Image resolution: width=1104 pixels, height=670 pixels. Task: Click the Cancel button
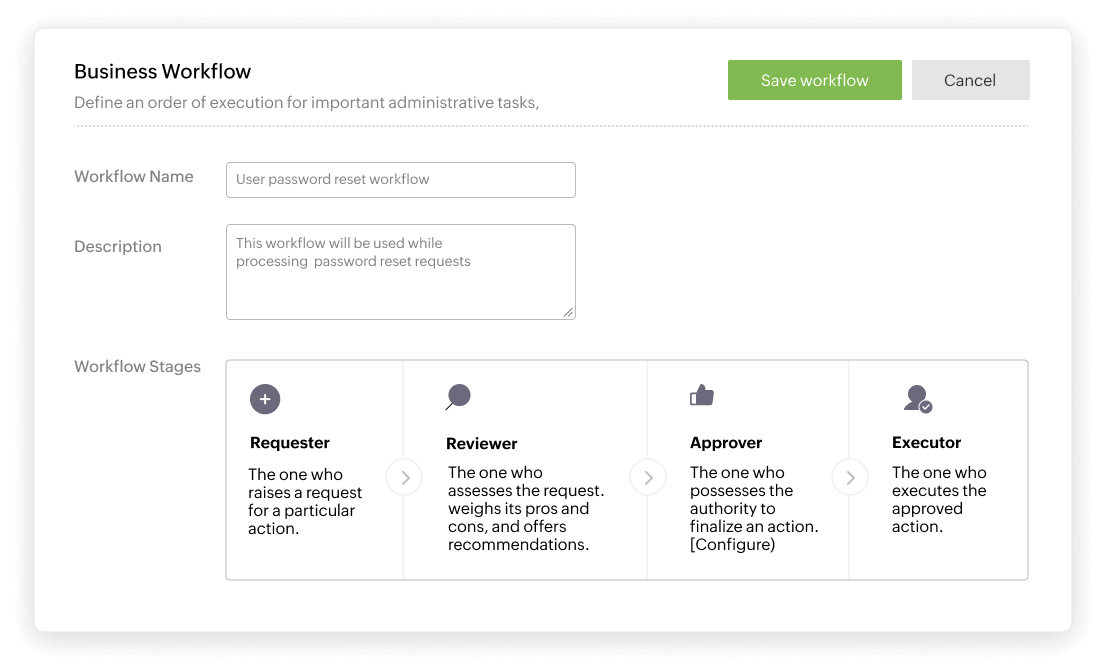click(970, 80)
